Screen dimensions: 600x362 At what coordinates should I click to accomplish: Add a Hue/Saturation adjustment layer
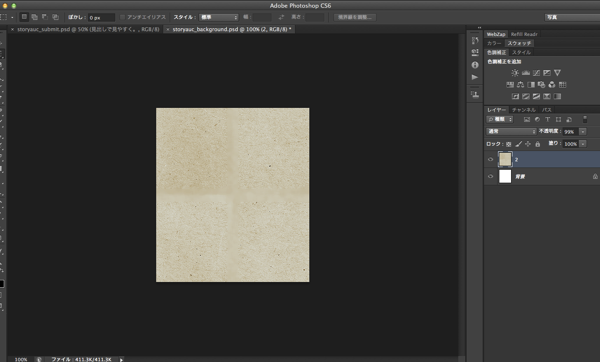(x=510, y=85)
